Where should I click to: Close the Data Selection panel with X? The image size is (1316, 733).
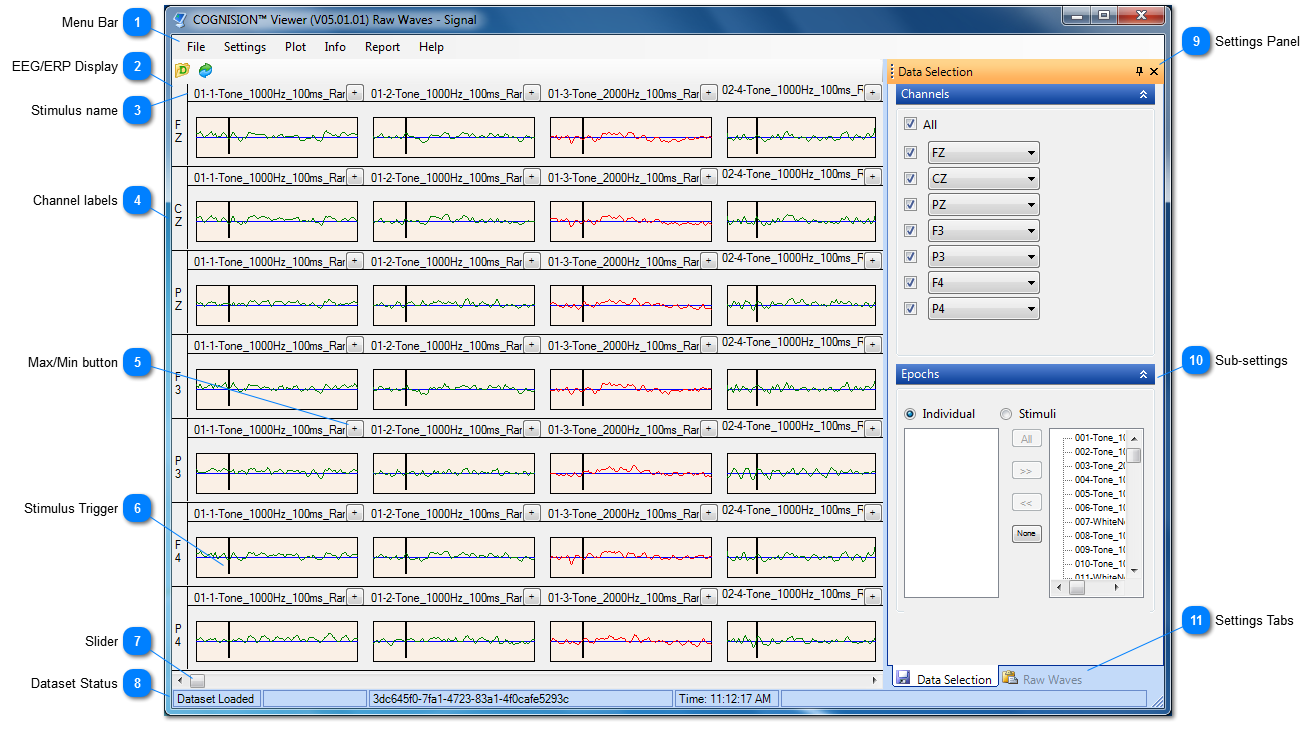[x=1153, y=72]
